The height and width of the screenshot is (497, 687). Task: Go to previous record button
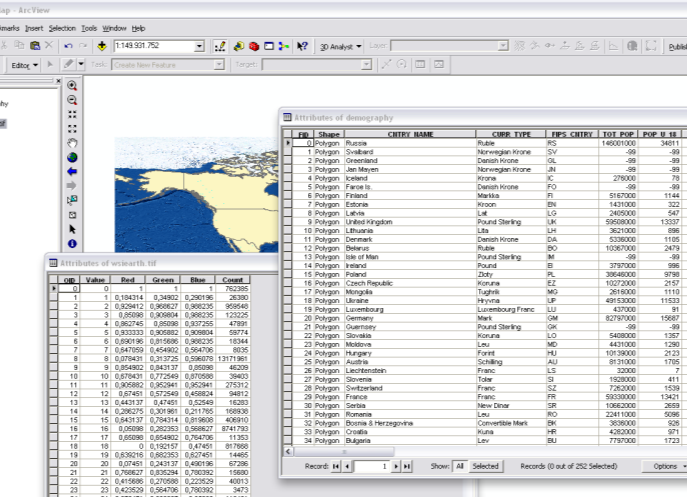[x=347, y=466]
